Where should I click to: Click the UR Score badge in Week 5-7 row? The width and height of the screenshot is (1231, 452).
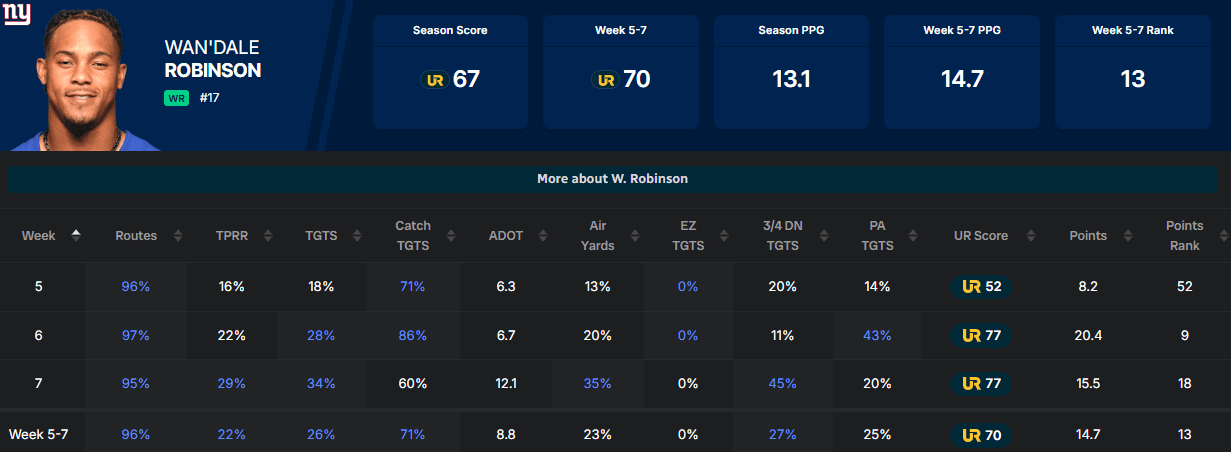point(980,434)
